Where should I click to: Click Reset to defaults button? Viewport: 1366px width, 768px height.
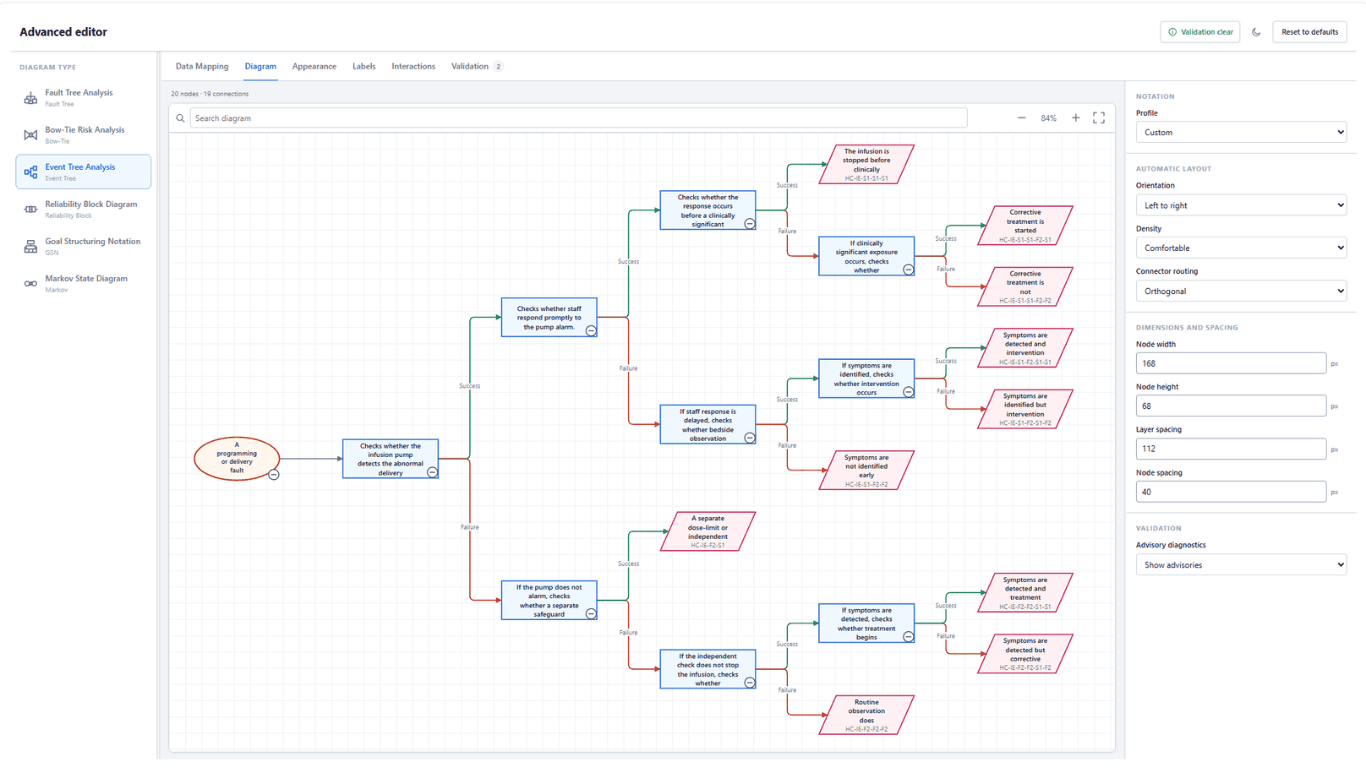(1310, 32)
